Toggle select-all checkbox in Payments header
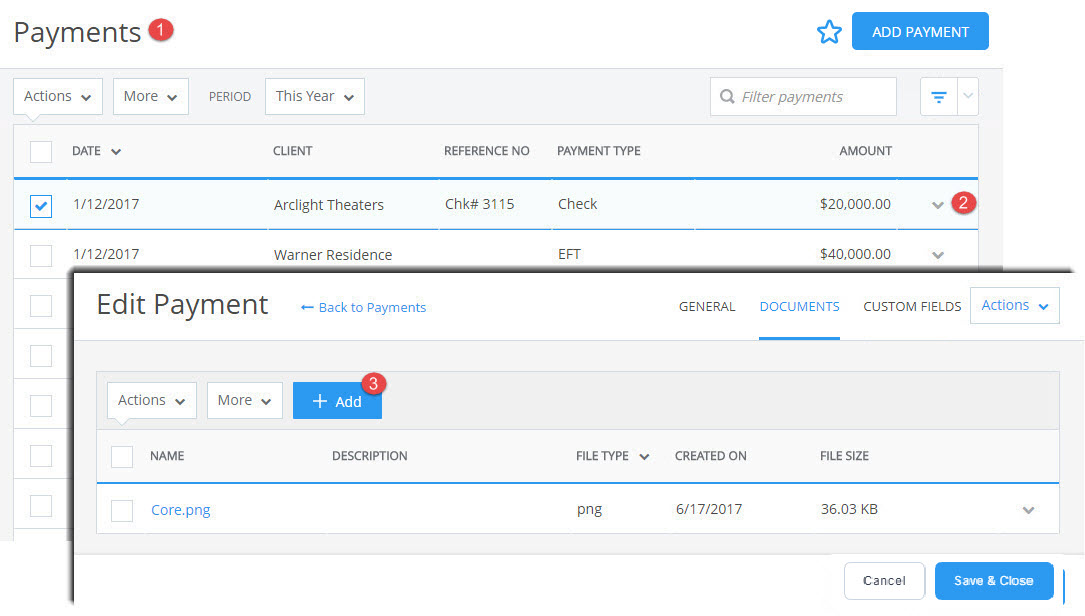1085x616 pixels. point(41,152)
